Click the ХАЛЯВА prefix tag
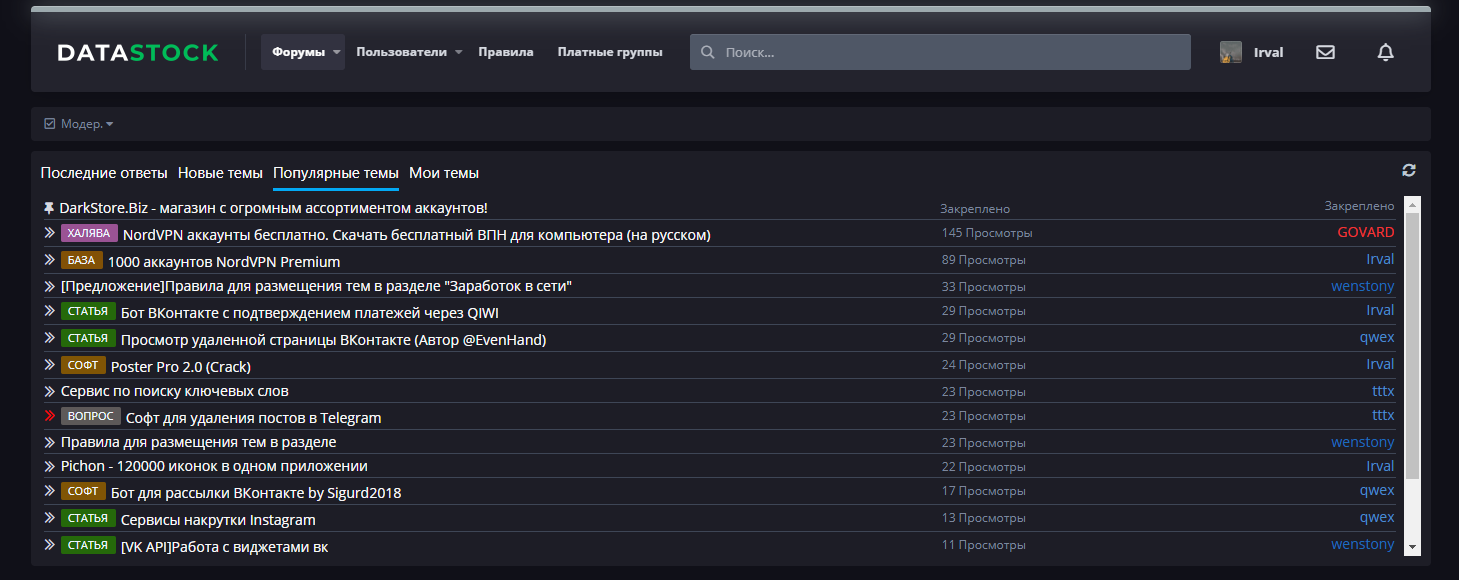The width and height of the screenshot is (1459, 580). tap(89, 233)
